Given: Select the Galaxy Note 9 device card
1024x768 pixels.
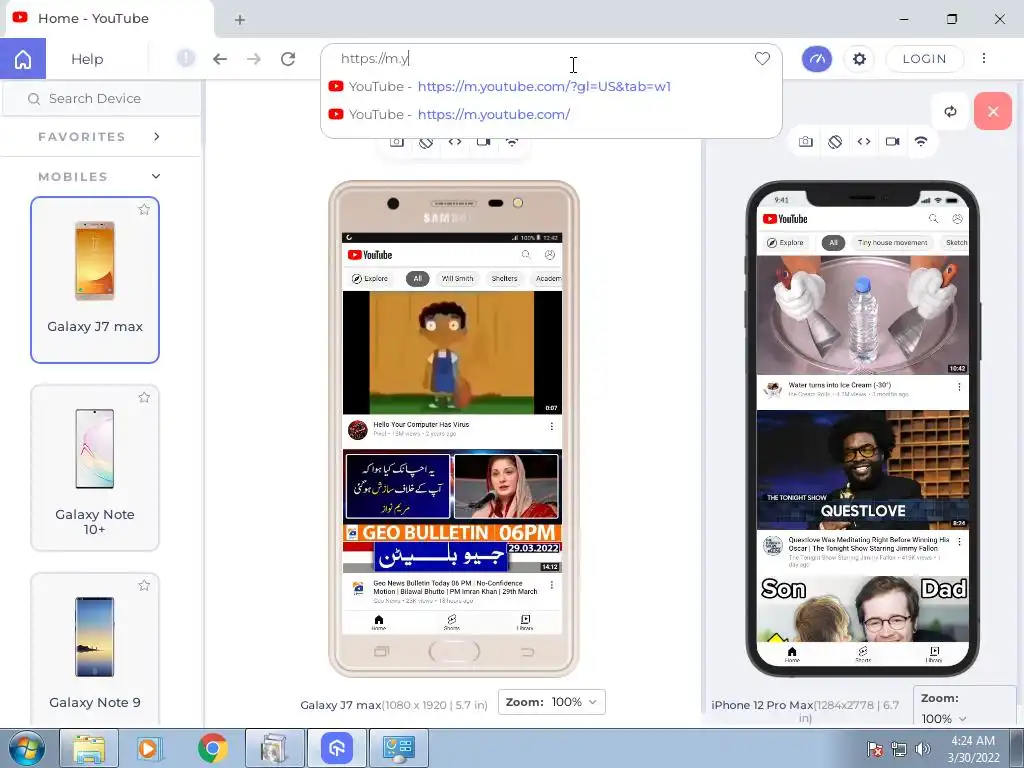Looking at the screenshot, I should point(95,650).
